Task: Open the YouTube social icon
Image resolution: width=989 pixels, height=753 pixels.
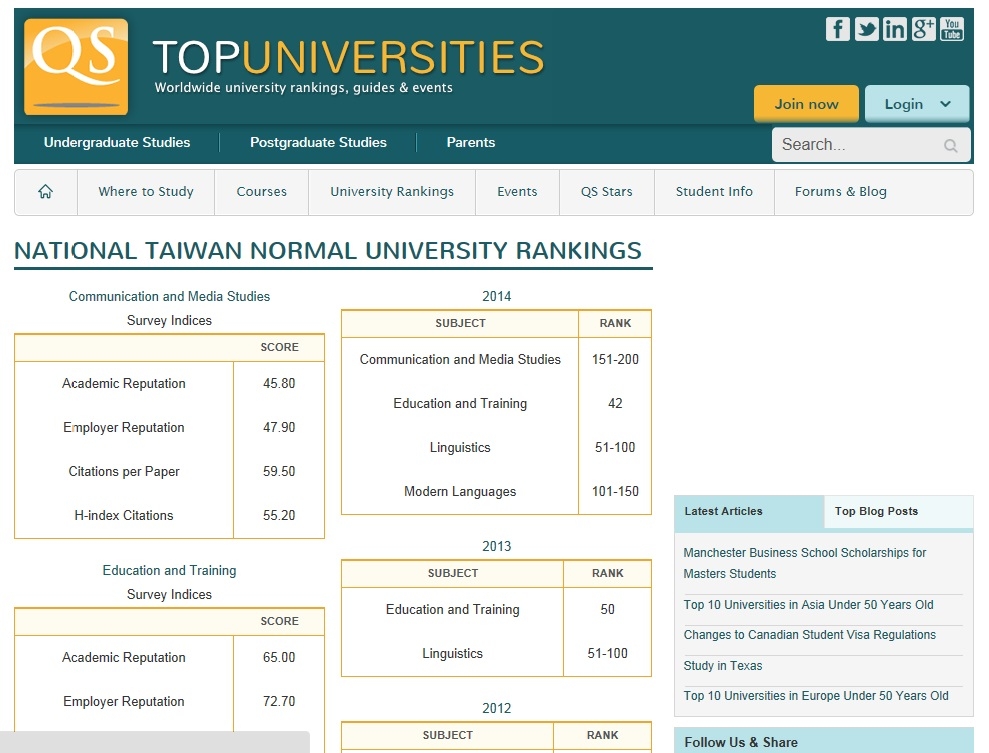Action: tap(951, 29)
